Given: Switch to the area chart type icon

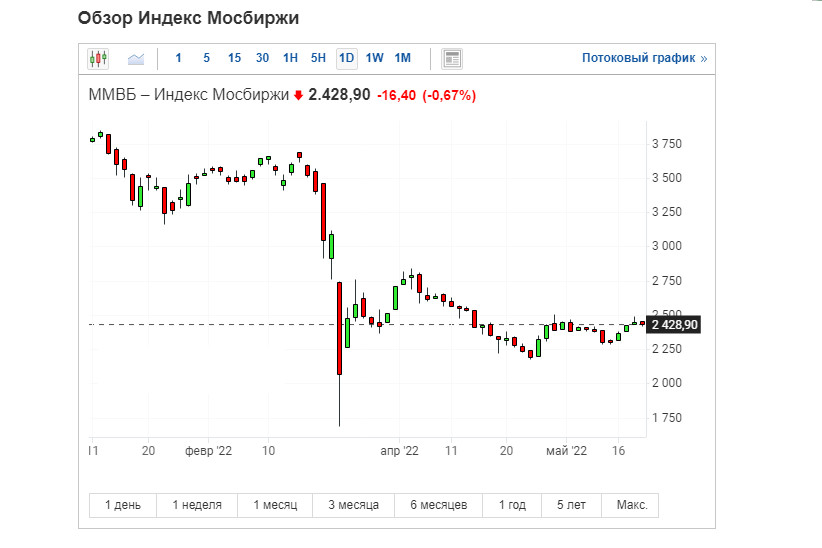Looking at the screenshot, I should [136, 59].
